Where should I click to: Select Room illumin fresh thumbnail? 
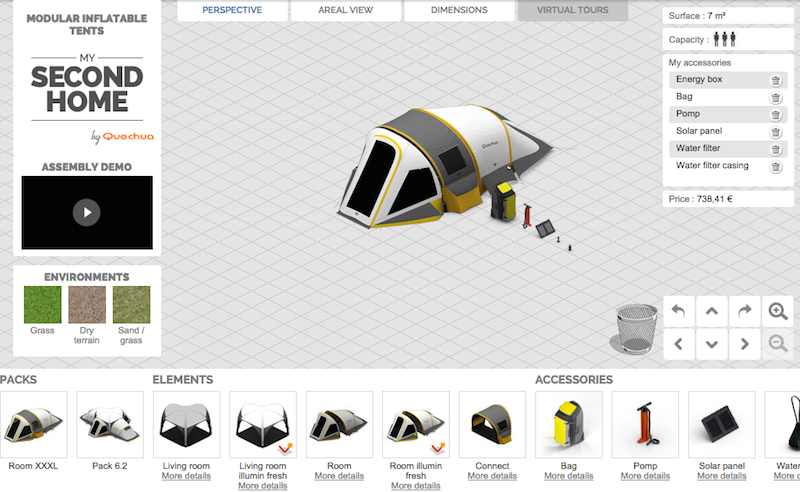pyautogui.click(x=416, y=425)
